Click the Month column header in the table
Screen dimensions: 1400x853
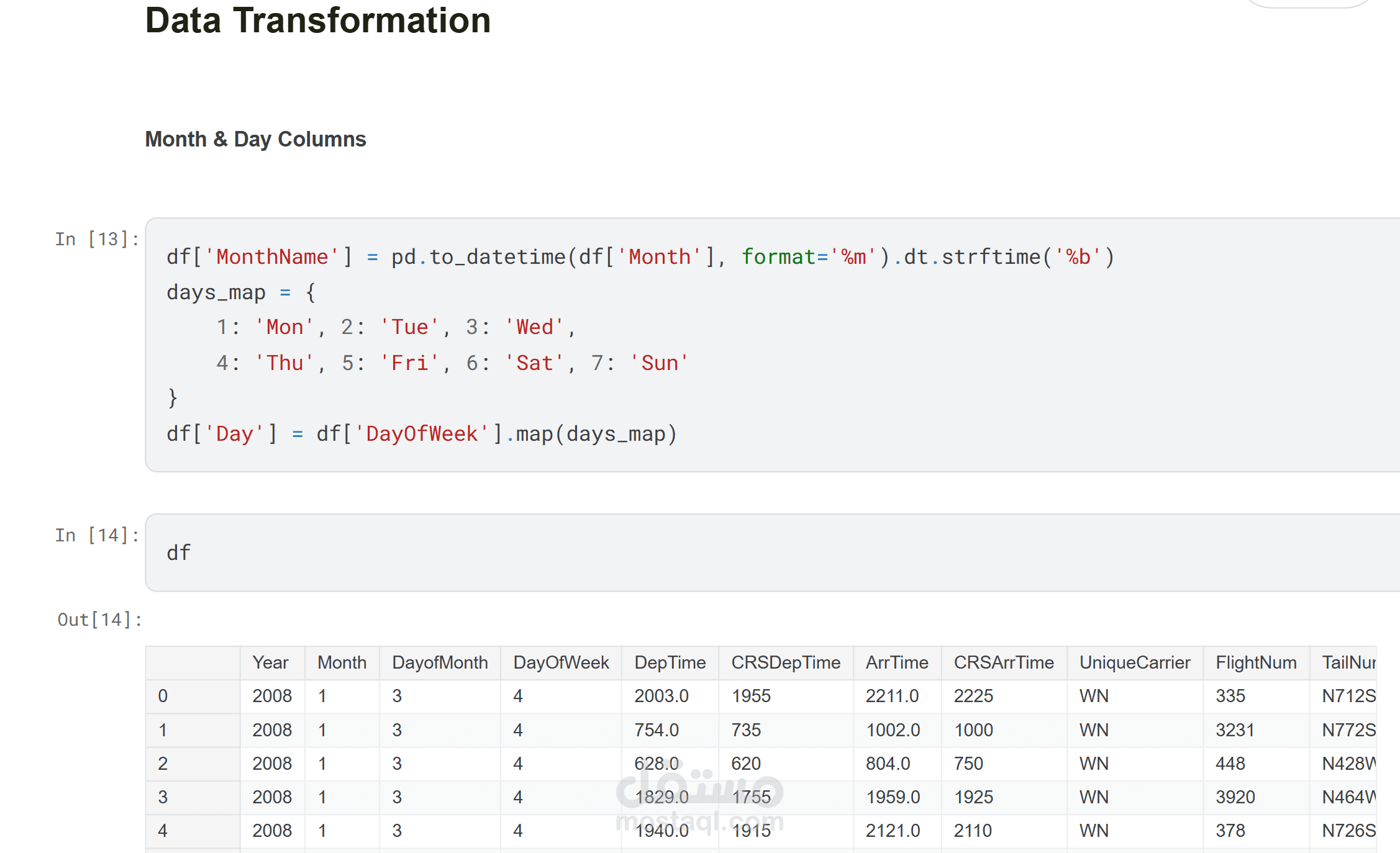click(342, 662)
